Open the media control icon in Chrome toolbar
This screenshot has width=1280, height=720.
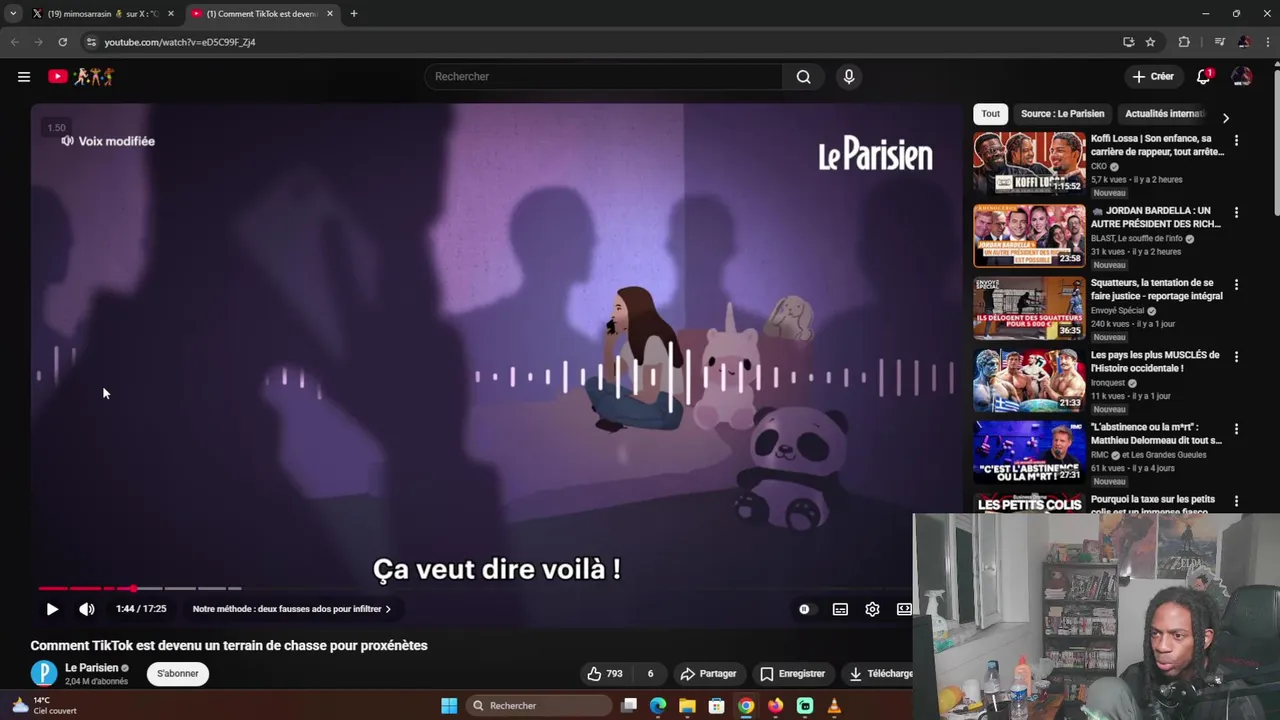tap(1219, 42)
